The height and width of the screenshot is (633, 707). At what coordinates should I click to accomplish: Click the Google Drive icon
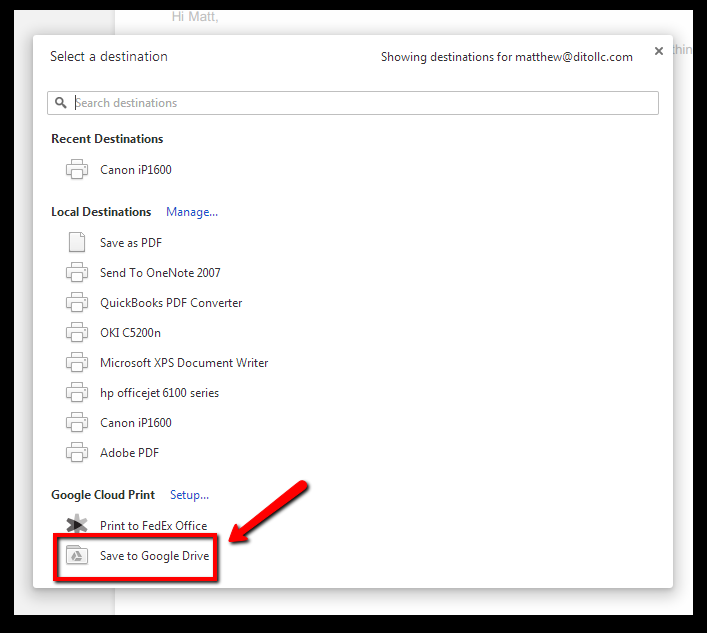point(77,555)
